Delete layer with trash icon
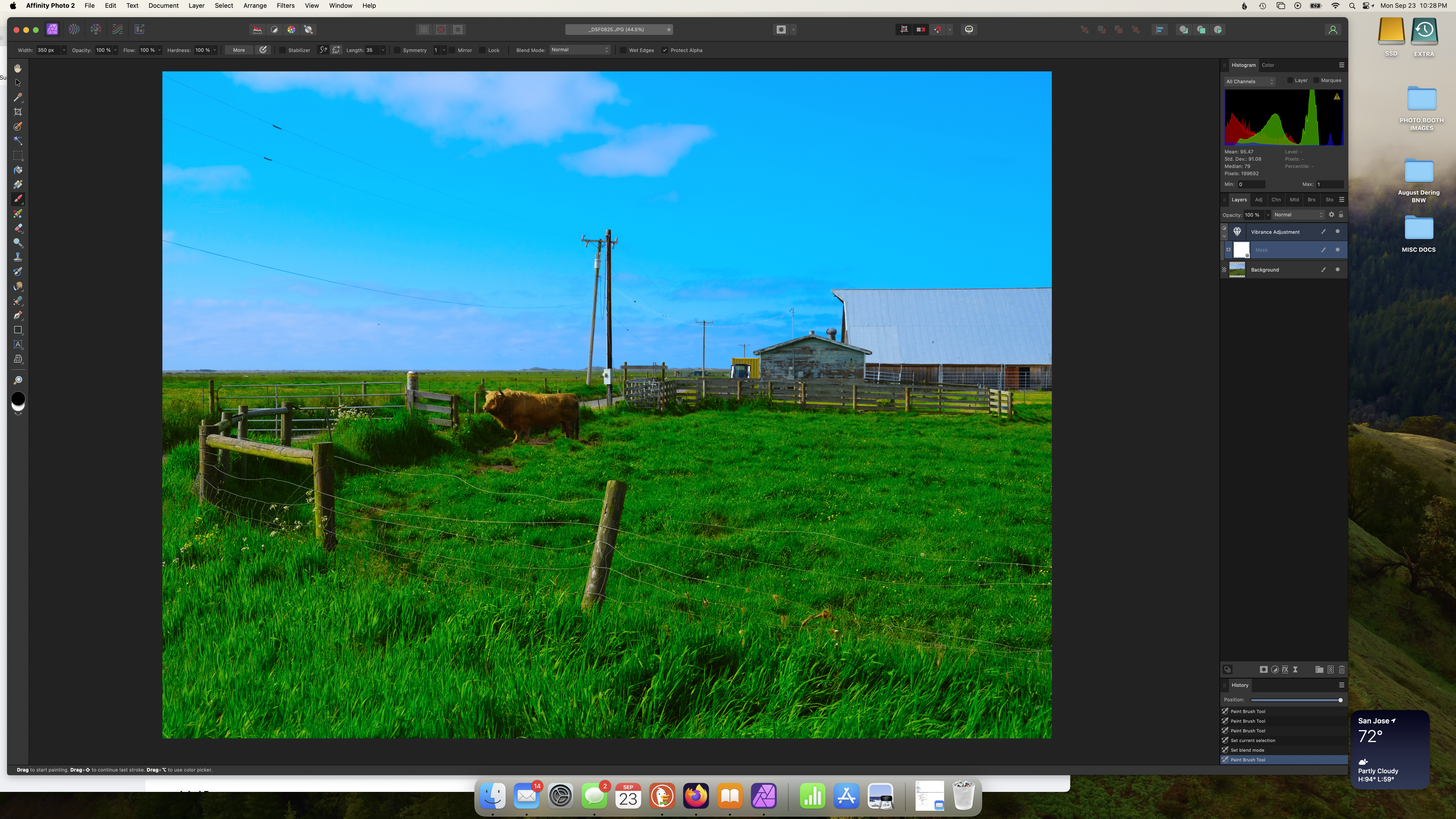The image size is (1456, 819). [1342, 670]
